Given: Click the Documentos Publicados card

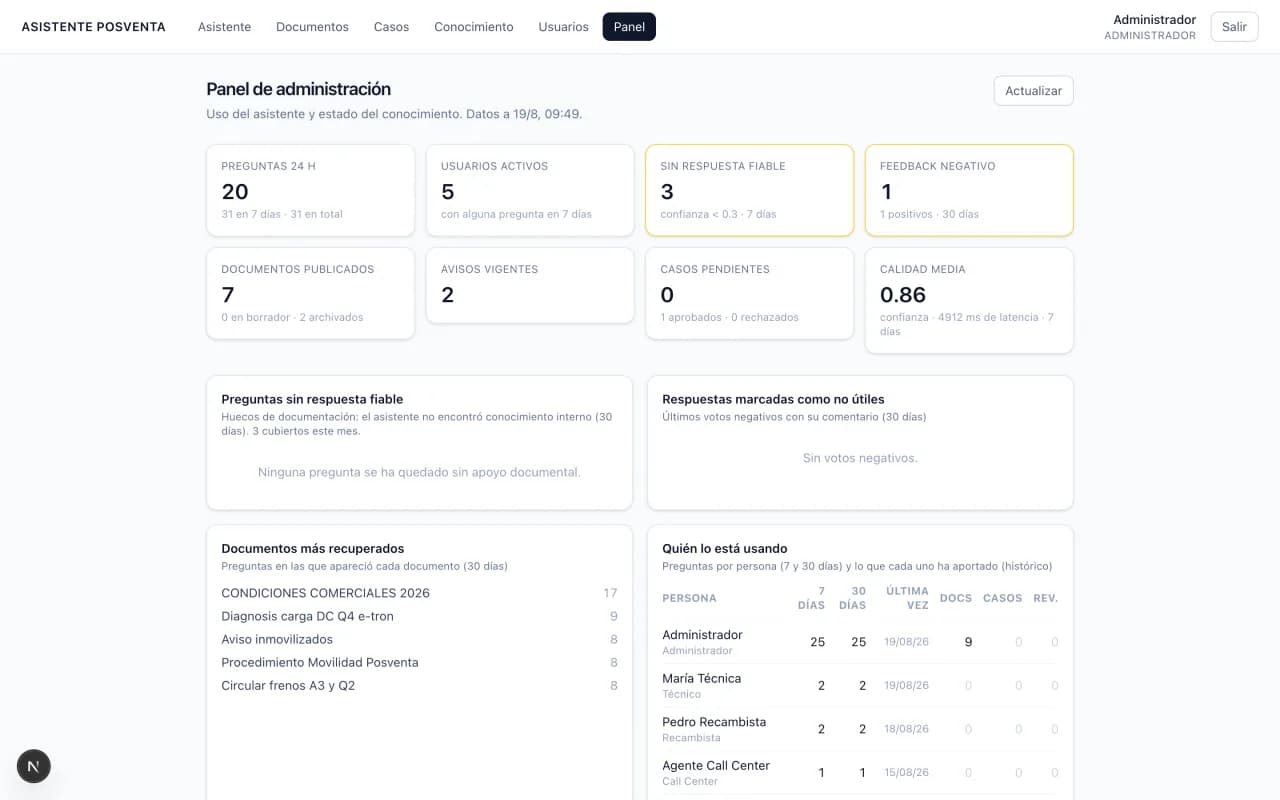Looking at the screenshot, I should coord(311,293).
